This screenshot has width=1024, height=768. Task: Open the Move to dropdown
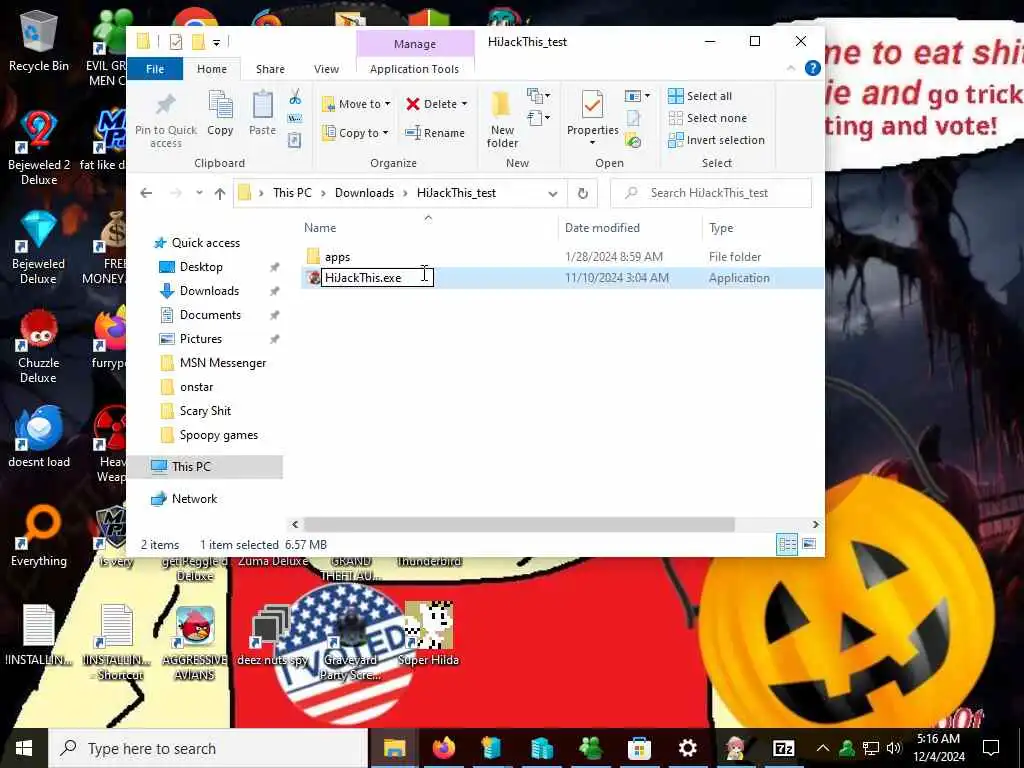point(357,104)
